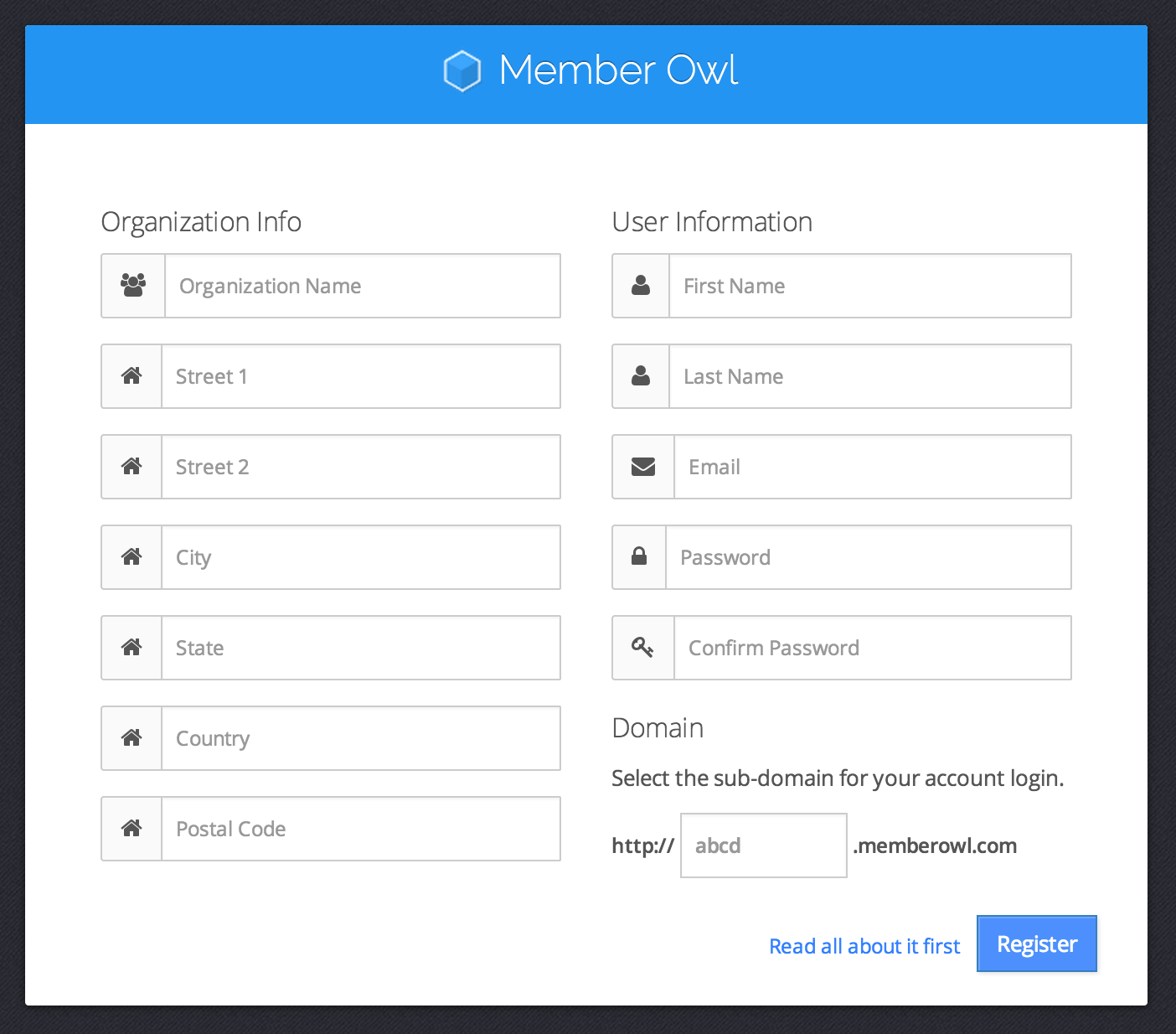
Task: Click the Member Owl header title
Action: coord(618,70)
